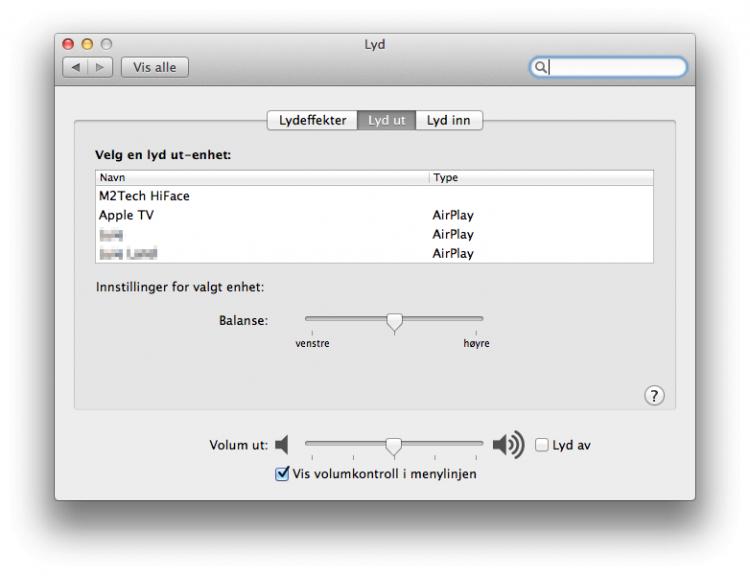The image size is (750, 576).
Task: Close the Lyd window with red button
Action: [68, 44]
